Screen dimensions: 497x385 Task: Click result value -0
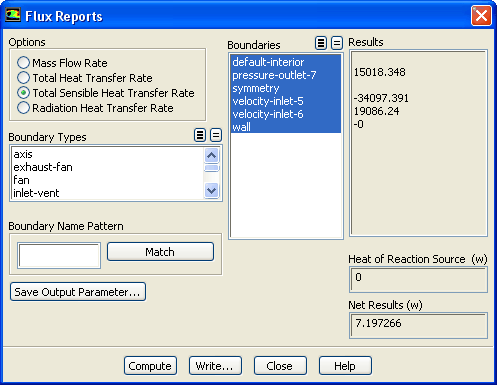point(359,124)
